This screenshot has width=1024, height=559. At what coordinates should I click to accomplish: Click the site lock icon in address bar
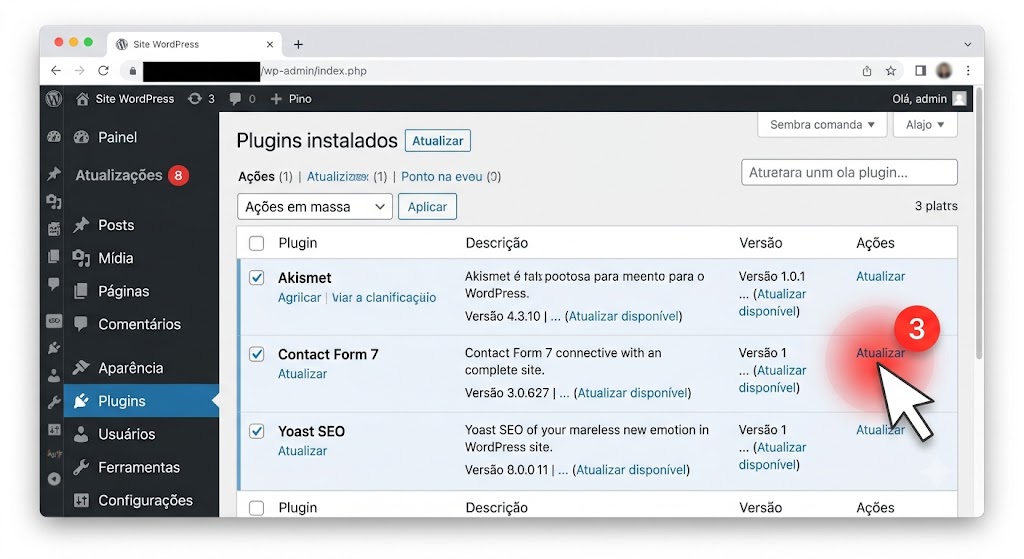tap(133, 71)
